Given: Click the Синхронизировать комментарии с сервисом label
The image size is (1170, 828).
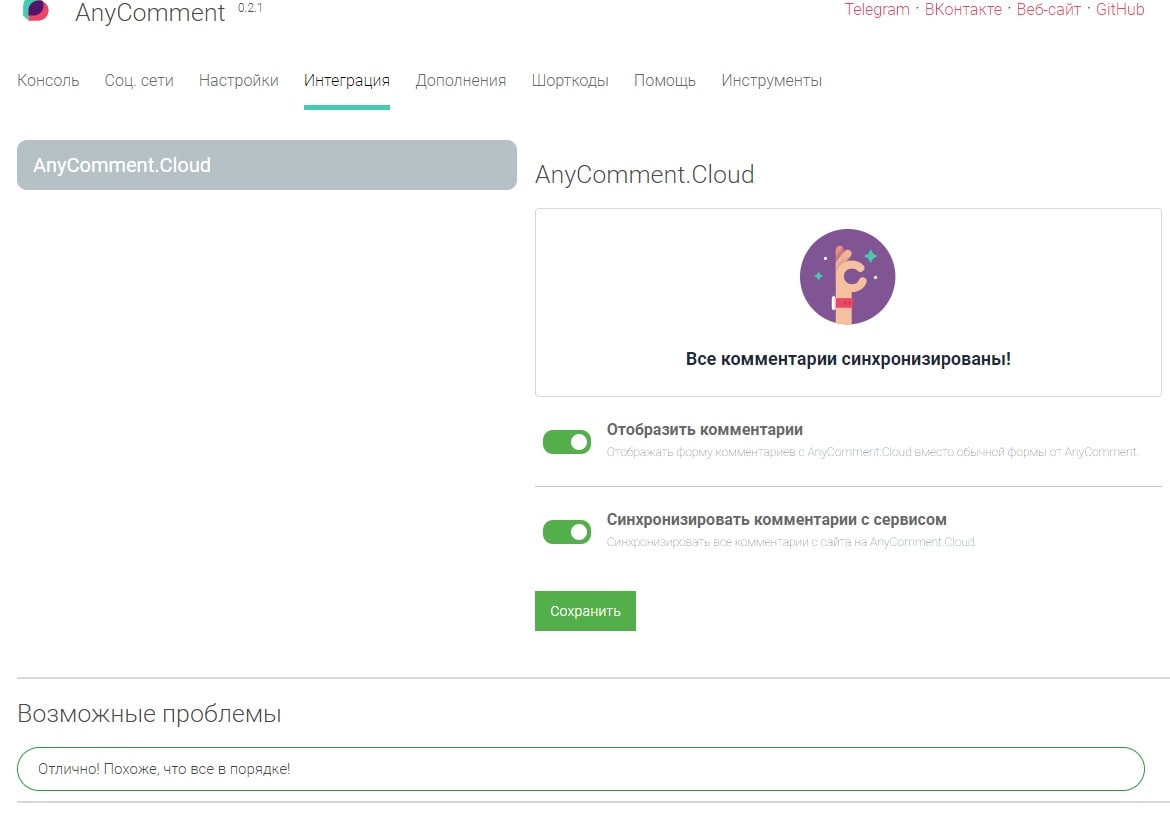Looking at the screenshot, I should tap(776, 519).
